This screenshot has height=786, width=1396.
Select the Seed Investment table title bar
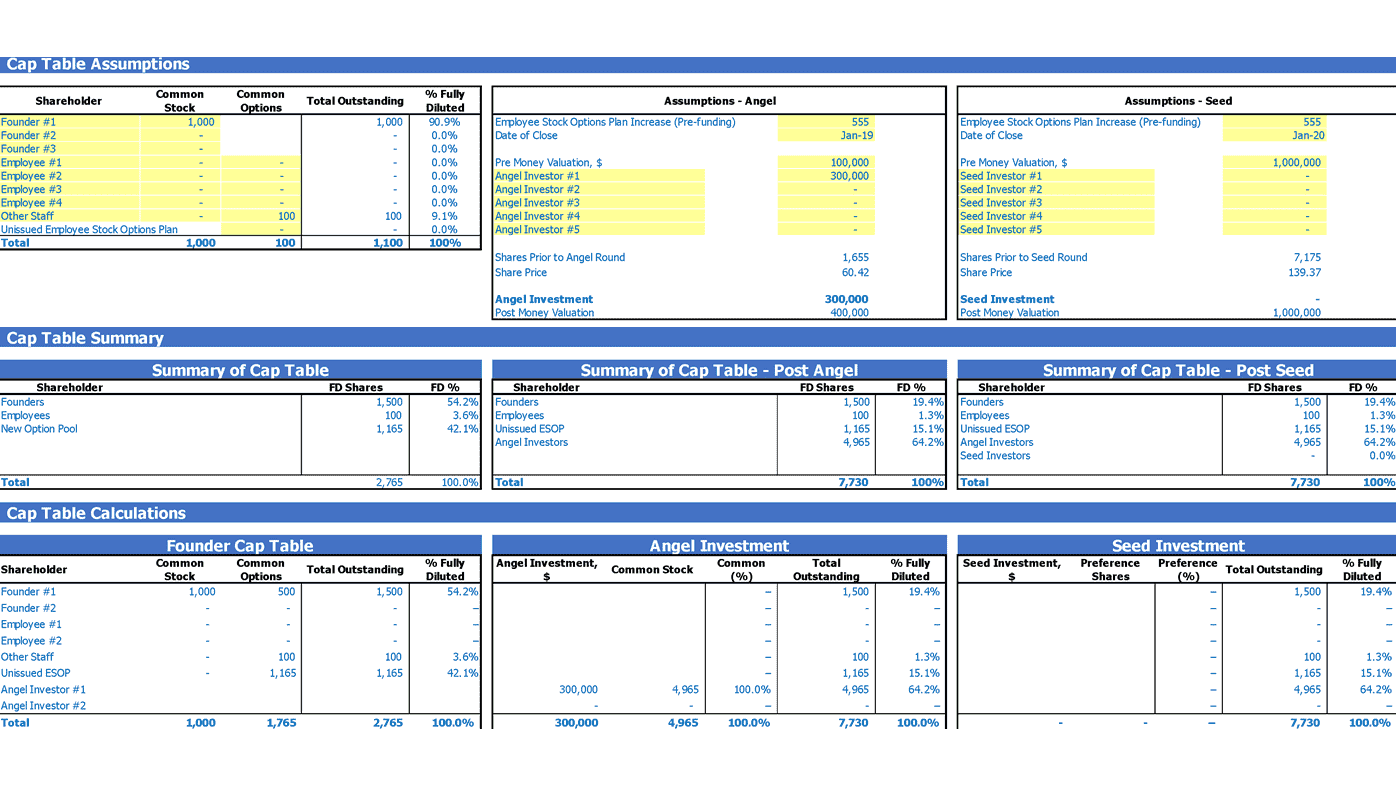[1177, 546]
